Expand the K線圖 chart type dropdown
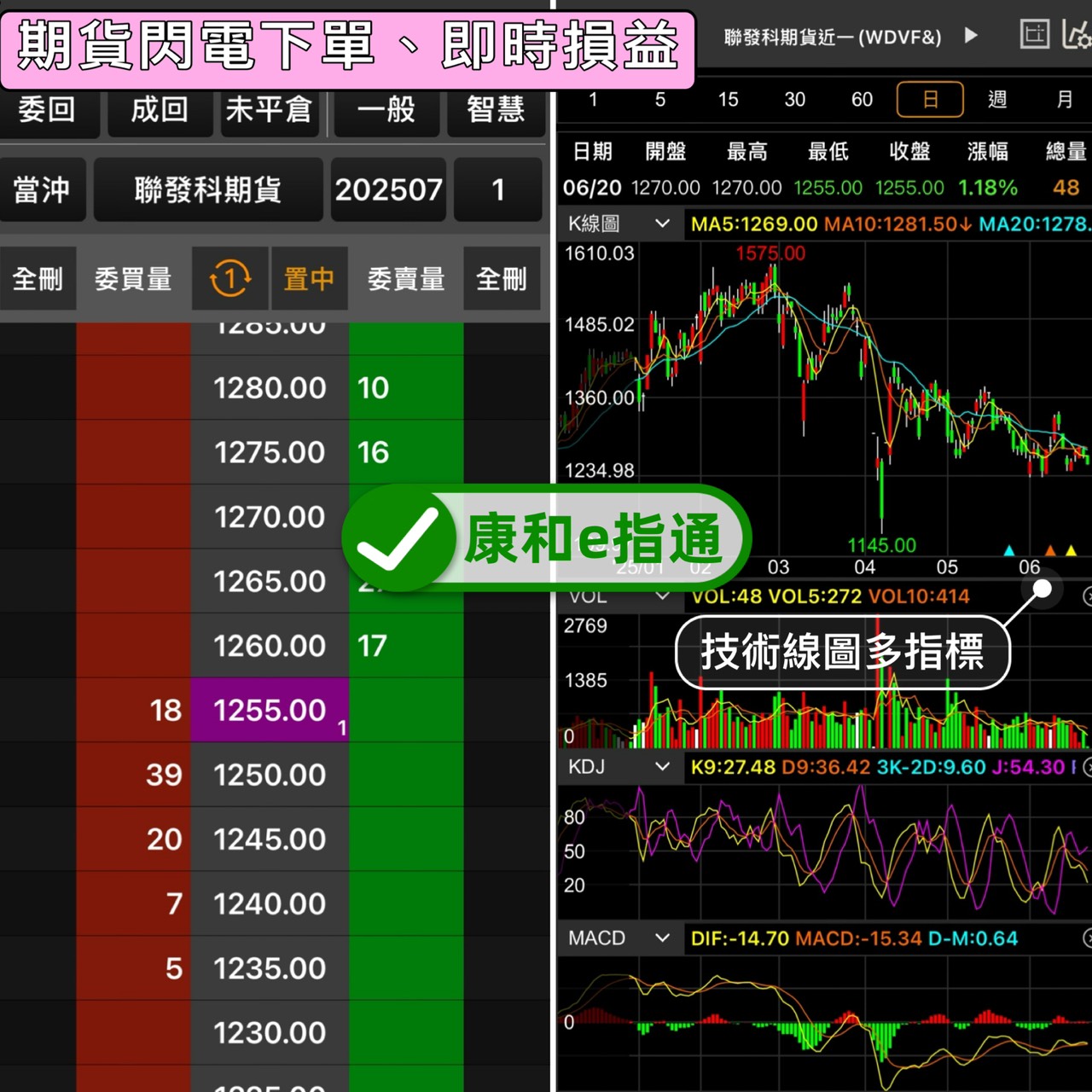This screenshot has width=1092, height=1092. (x=619, y=224)
